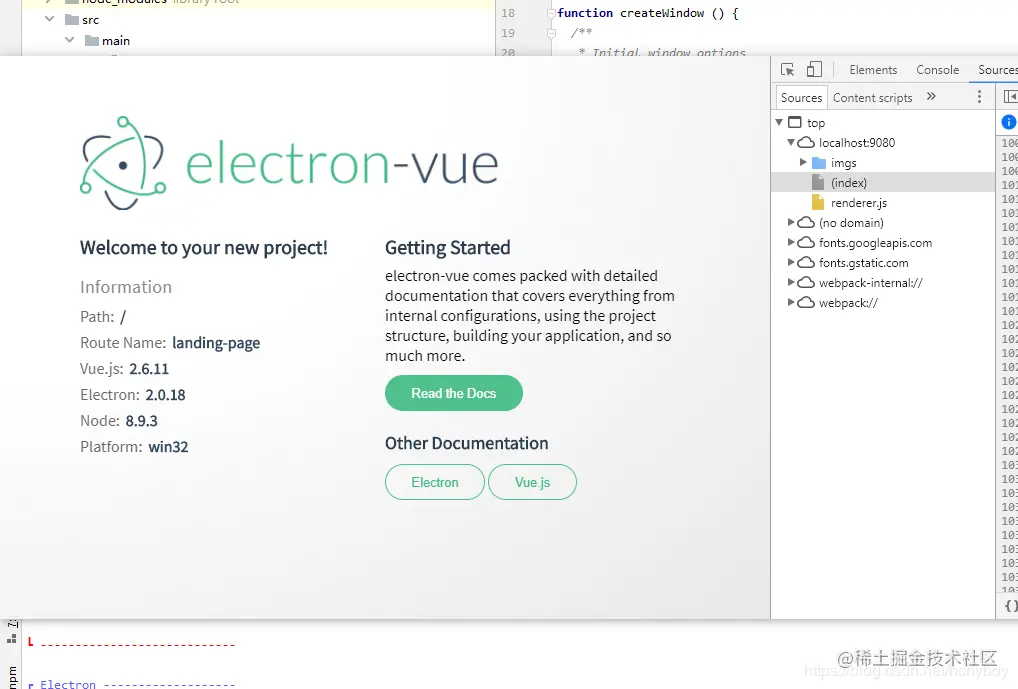Image resolution: width=1018 pixels, height=689 pixels.
Task: Click the fonts.gstatic.com cloud icon
Action: pyautogui.click(x=806, y=262)
